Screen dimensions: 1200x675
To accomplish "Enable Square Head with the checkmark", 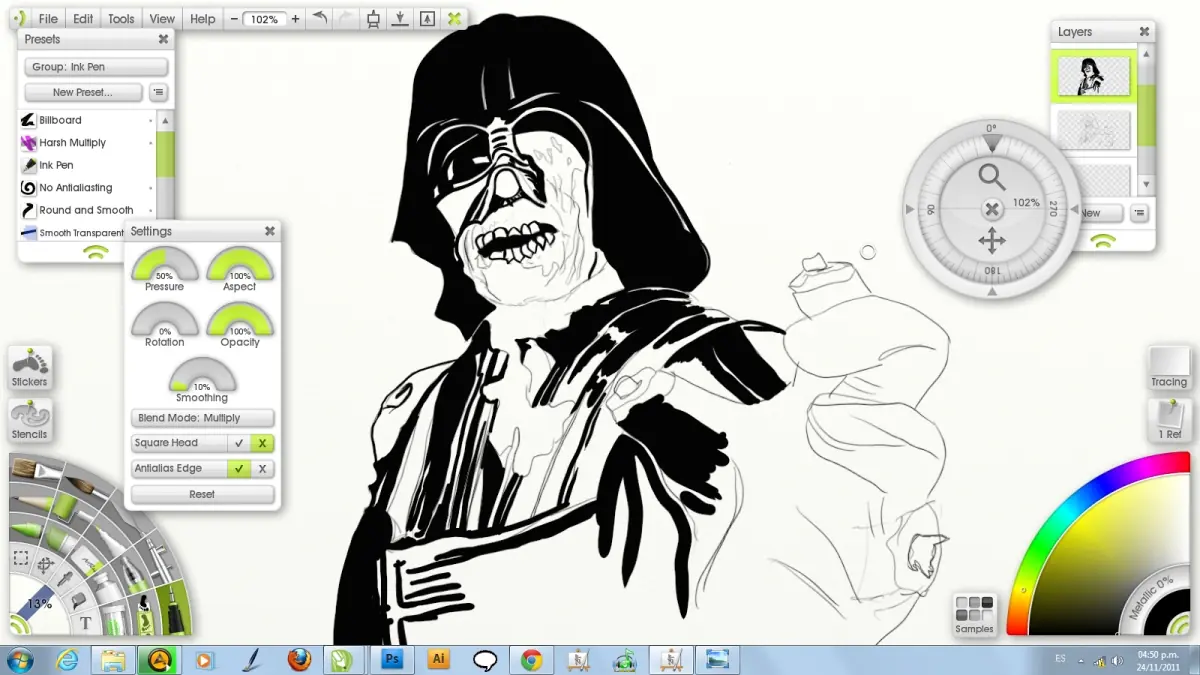I will 239,443.
